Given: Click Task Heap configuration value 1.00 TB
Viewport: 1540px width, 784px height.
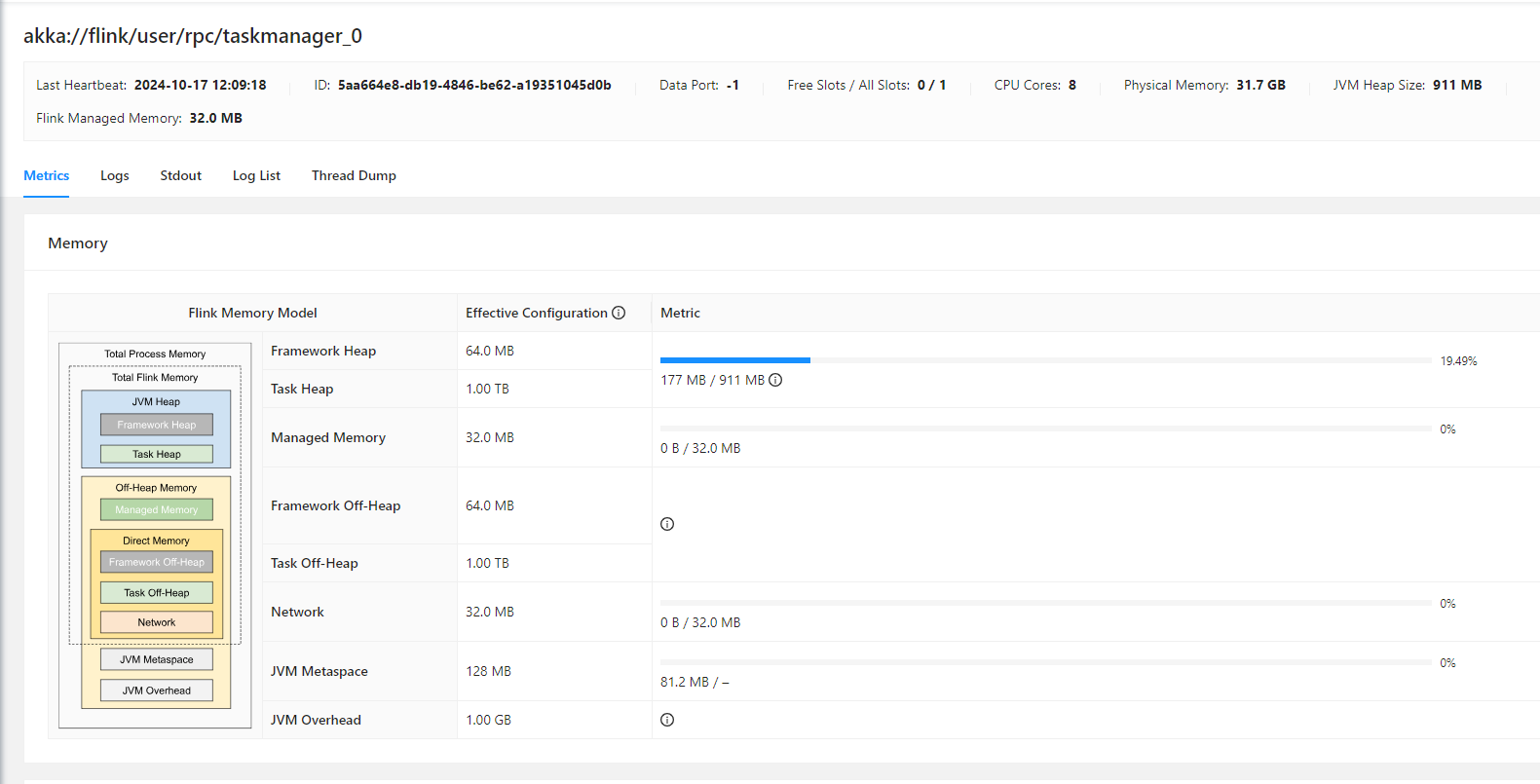Looking at the screenshot, I should 487,389.
